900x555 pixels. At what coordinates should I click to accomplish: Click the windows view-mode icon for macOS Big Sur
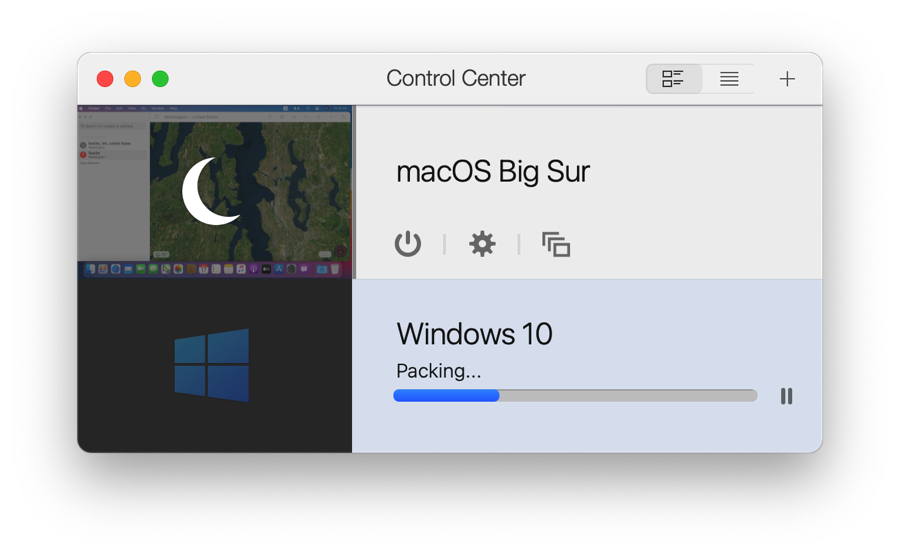[556, 244]
